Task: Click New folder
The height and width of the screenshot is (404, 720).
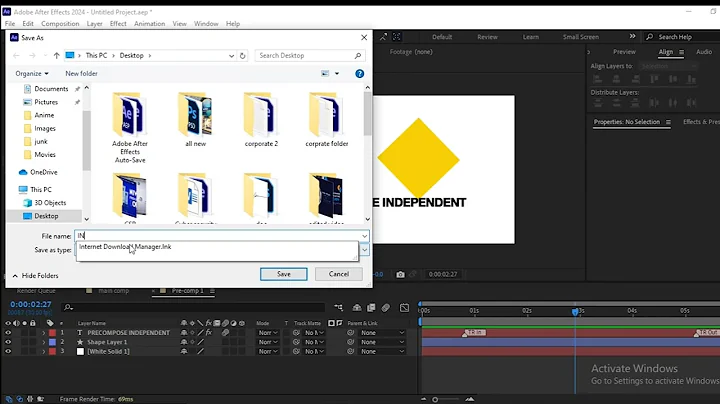Action: point(81,73)
